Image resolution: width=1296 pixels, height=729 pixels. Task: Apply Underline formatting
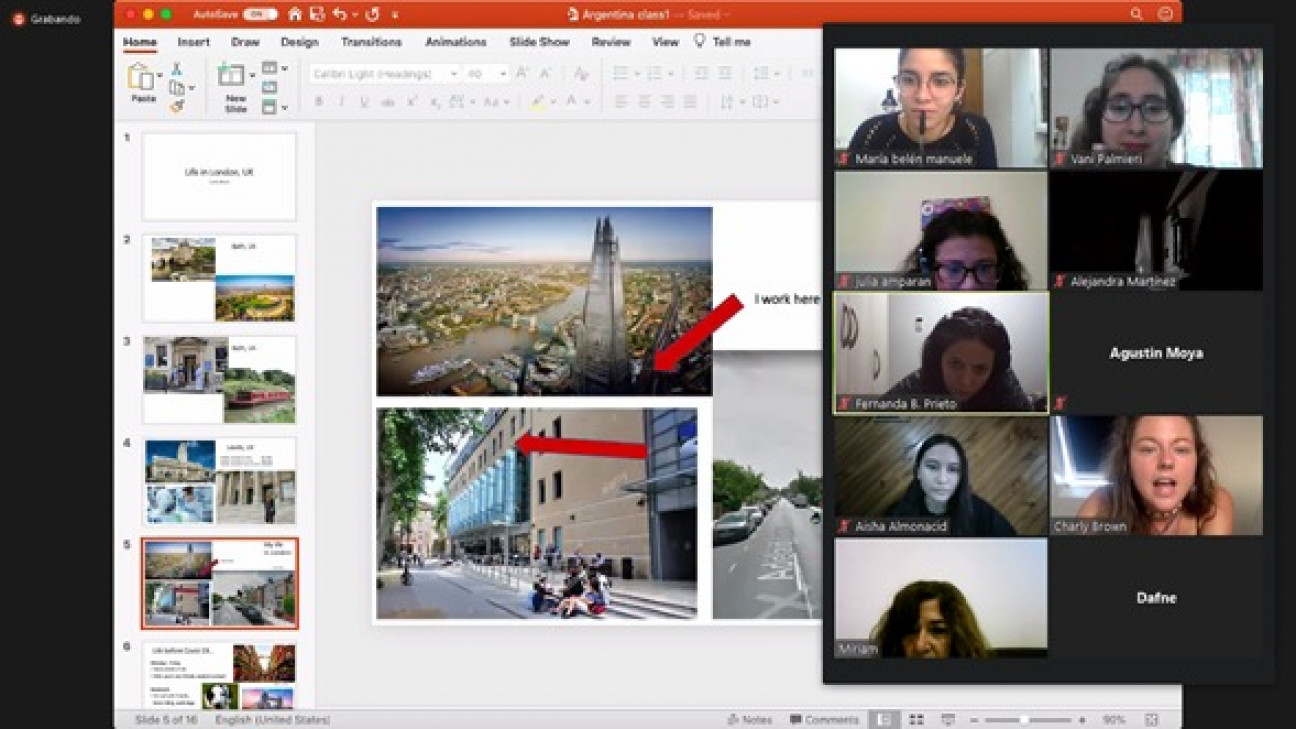point(364,102)
